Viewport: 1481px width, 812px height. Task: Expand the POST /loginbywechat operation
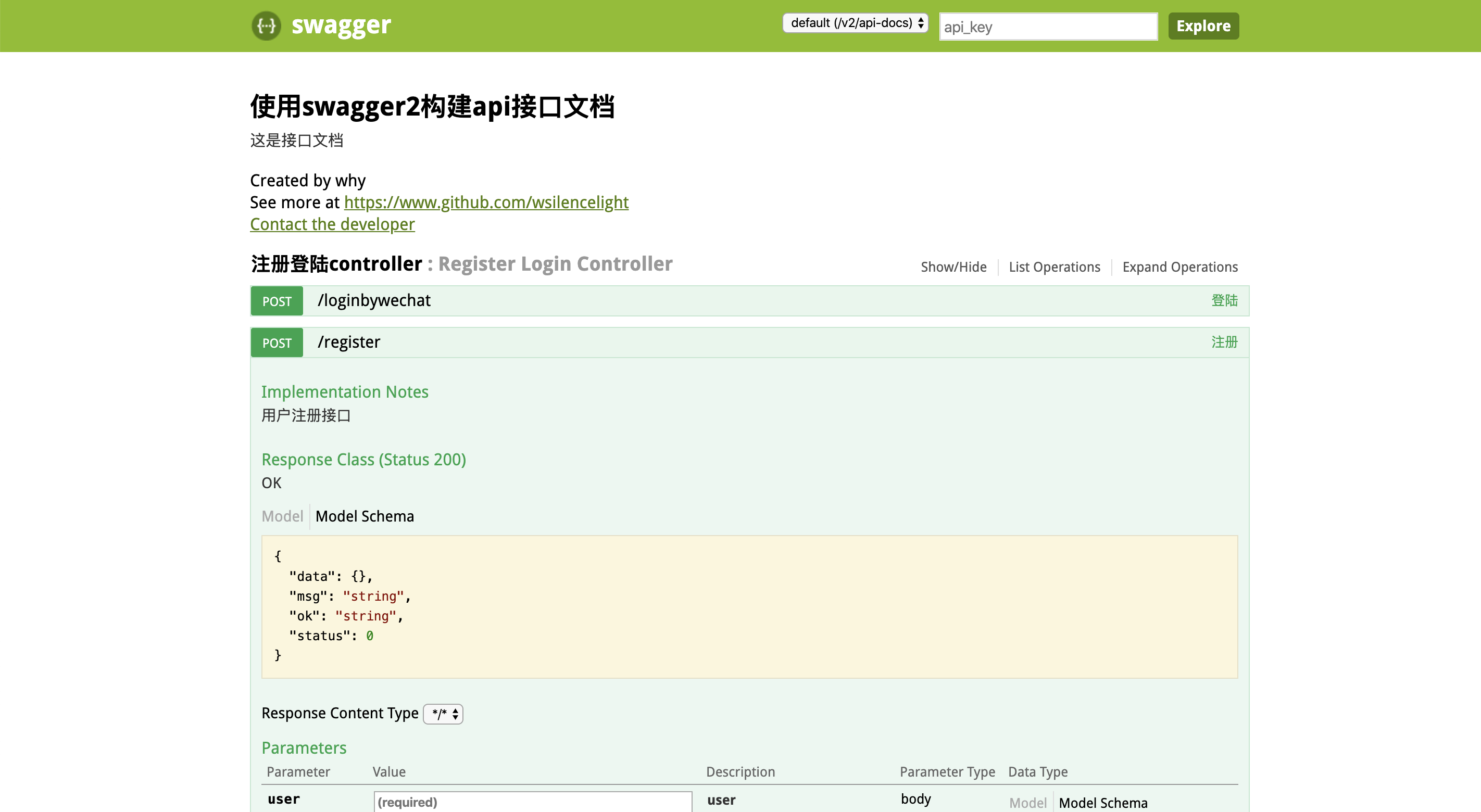coord(374,300)
